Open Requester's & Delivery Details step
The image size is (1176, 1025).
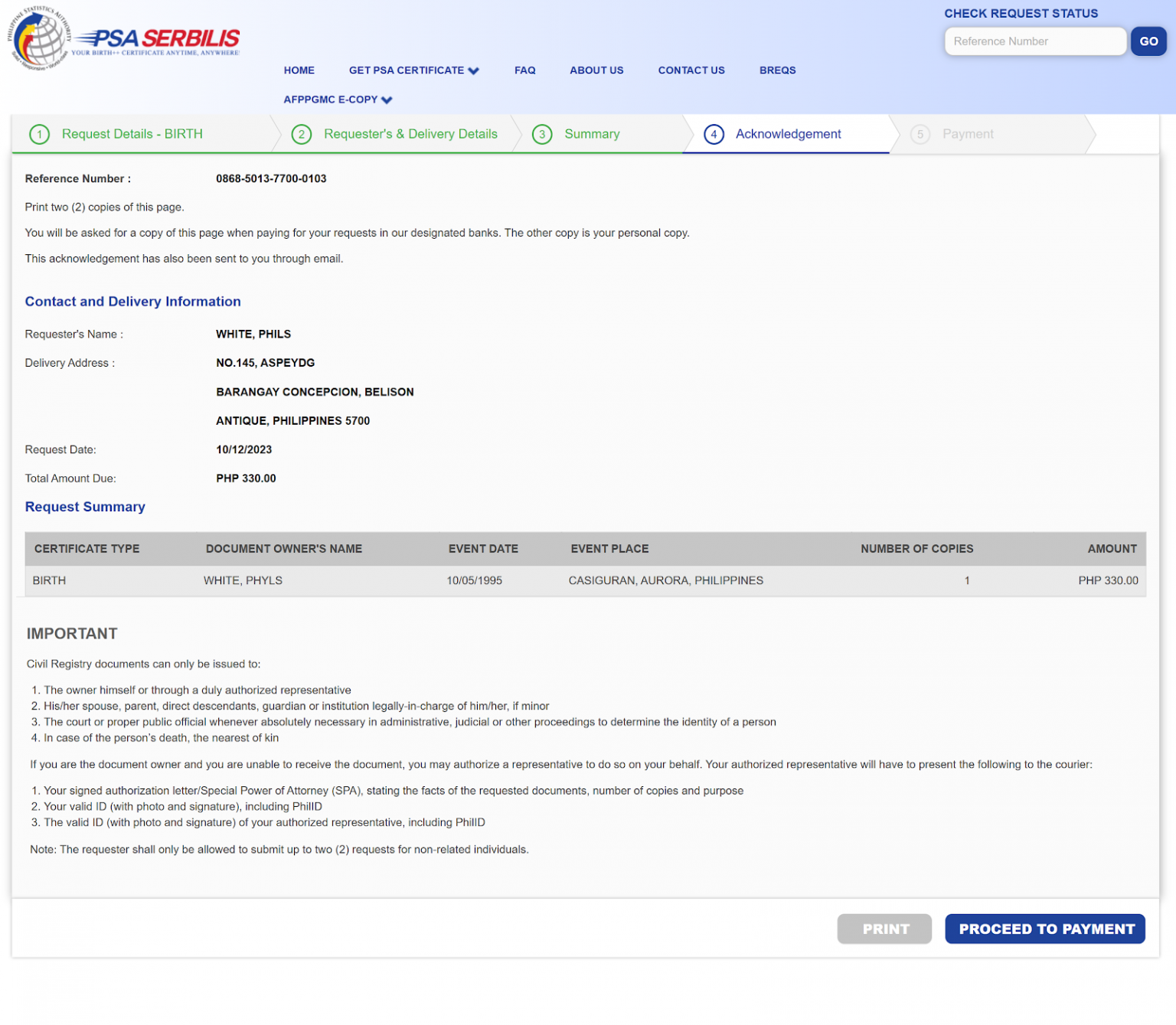click(x=410, y=135)
